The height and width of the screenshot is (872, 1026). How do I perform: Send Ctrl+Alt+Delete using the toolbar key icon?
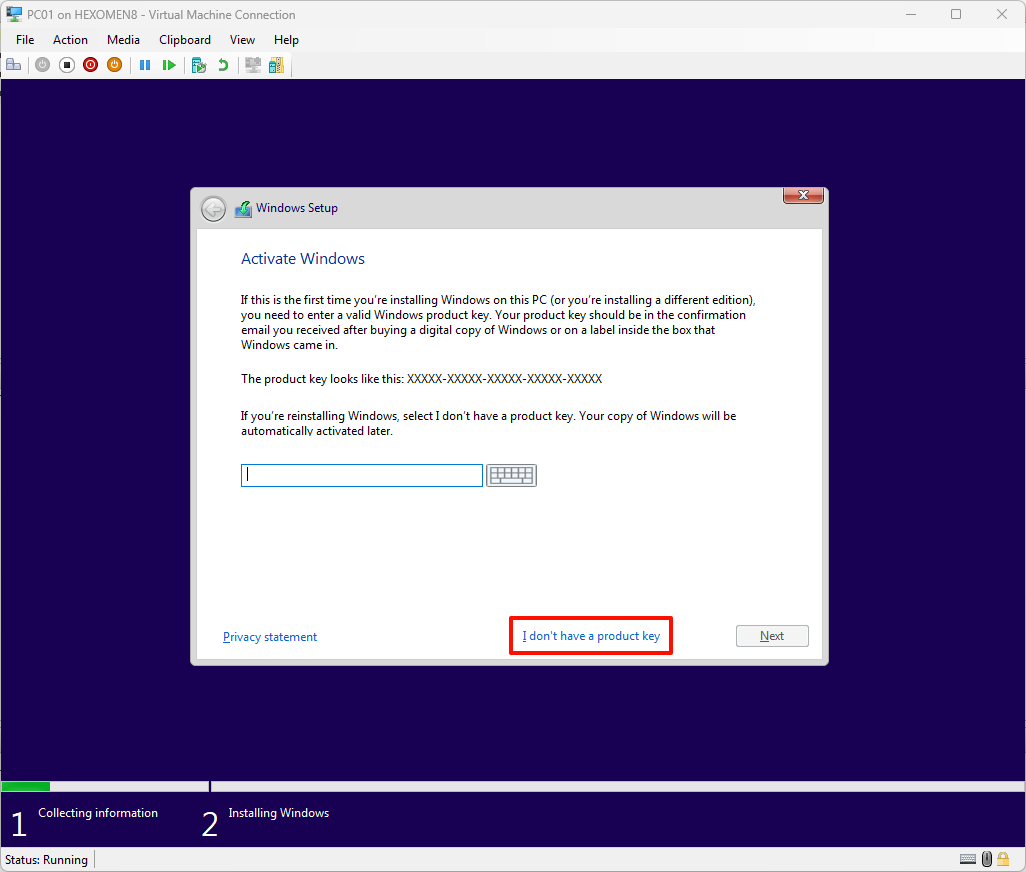pos(13,65)
